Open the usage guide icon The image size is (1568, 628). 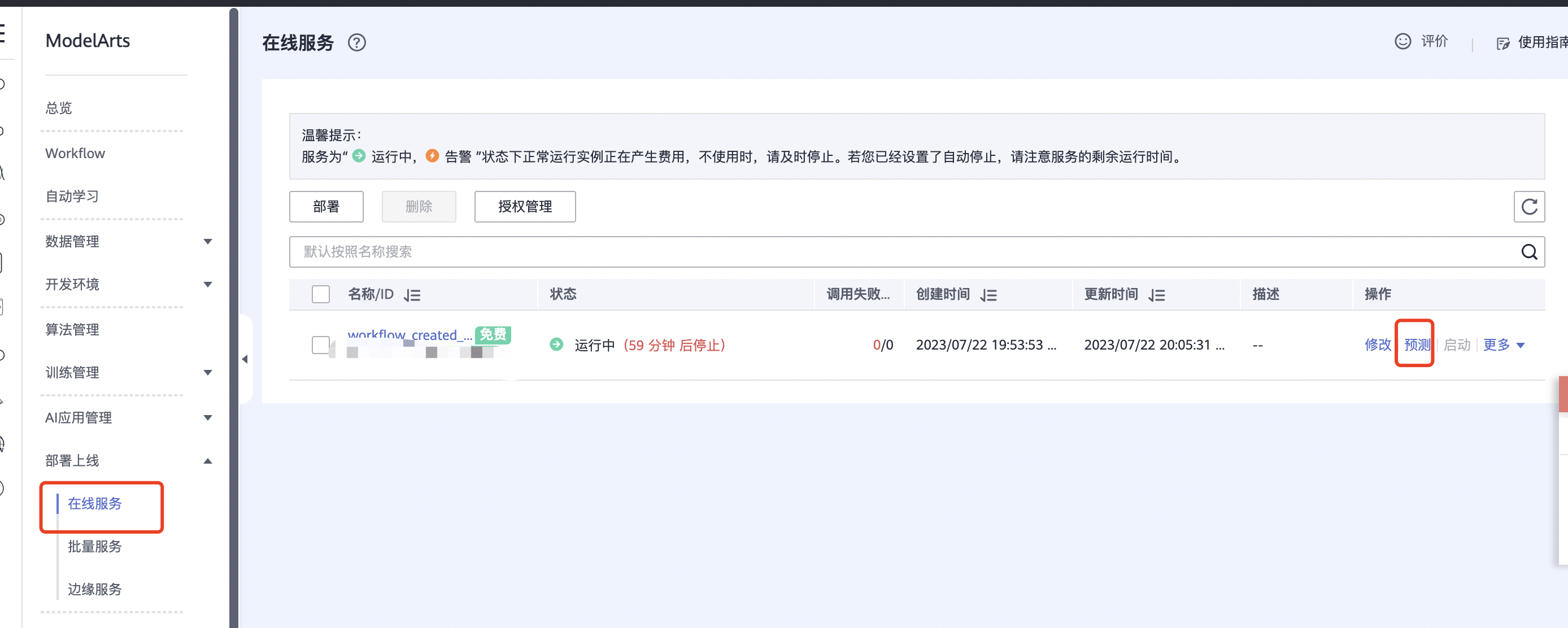1503,43
